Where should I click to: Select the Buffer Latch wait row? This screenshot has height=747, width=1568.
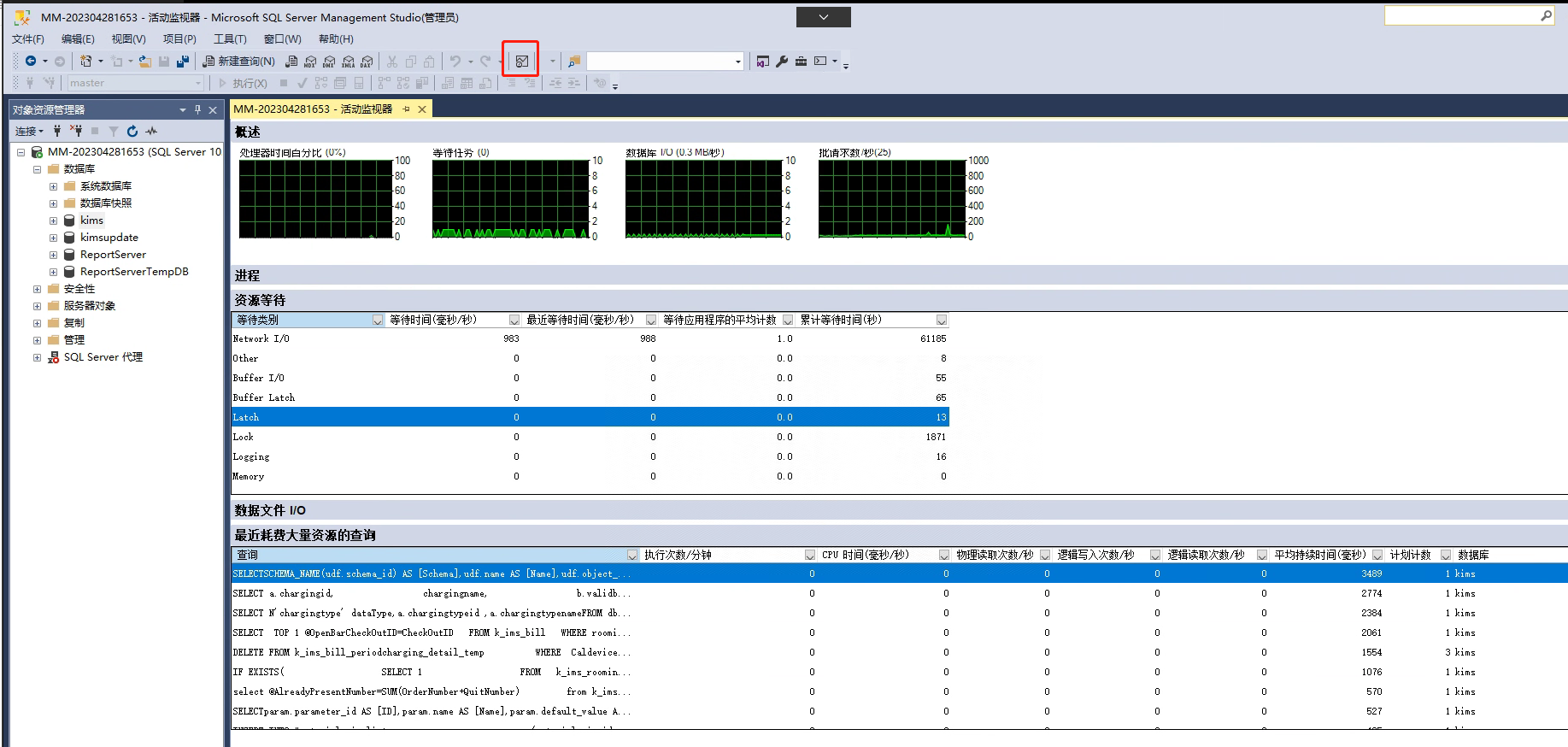coord(590,397)
